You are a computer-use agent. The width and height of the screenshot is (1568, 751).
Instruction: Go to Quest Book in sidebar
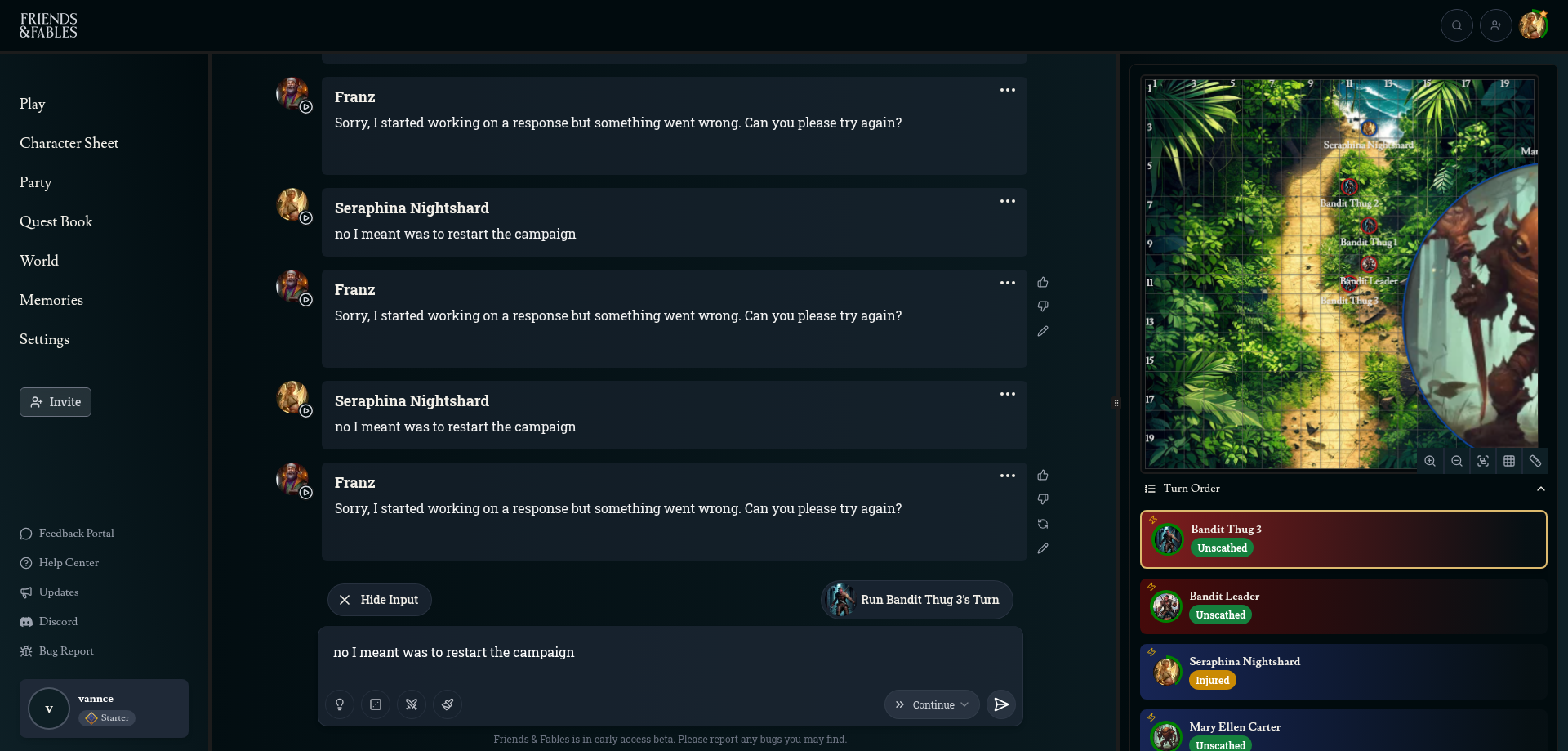[x=56, y=221]
